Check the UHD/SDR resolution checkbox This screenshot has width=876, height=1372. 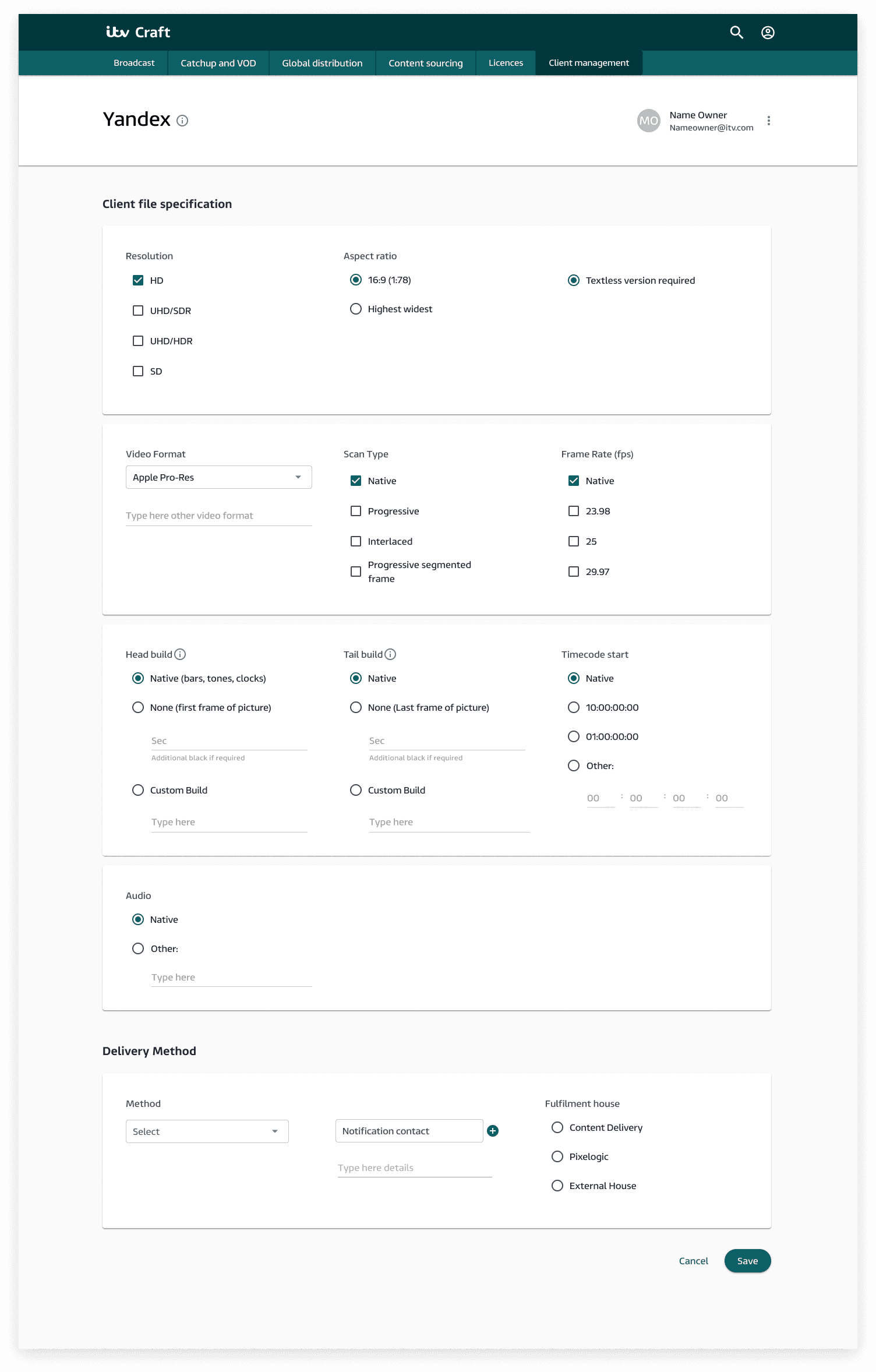pyautogui.click(x=138, y=311)
